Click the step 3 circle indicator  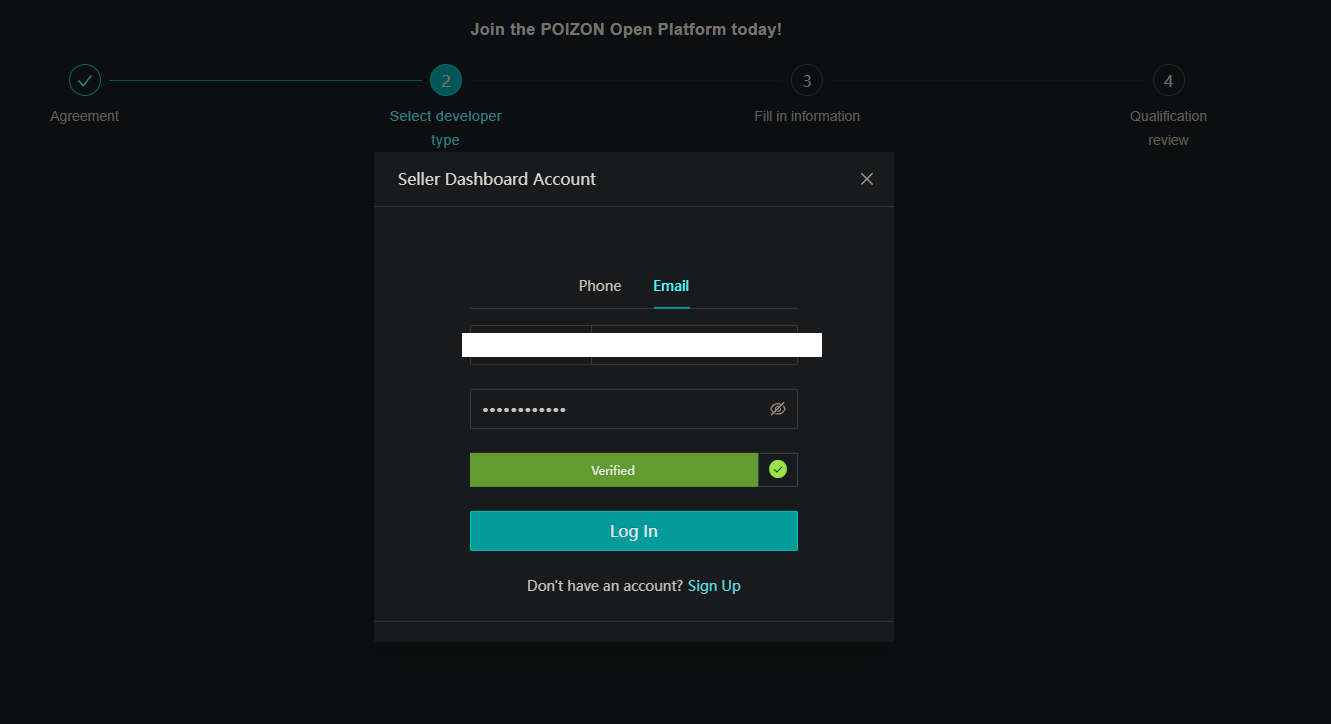pos(807,80)
